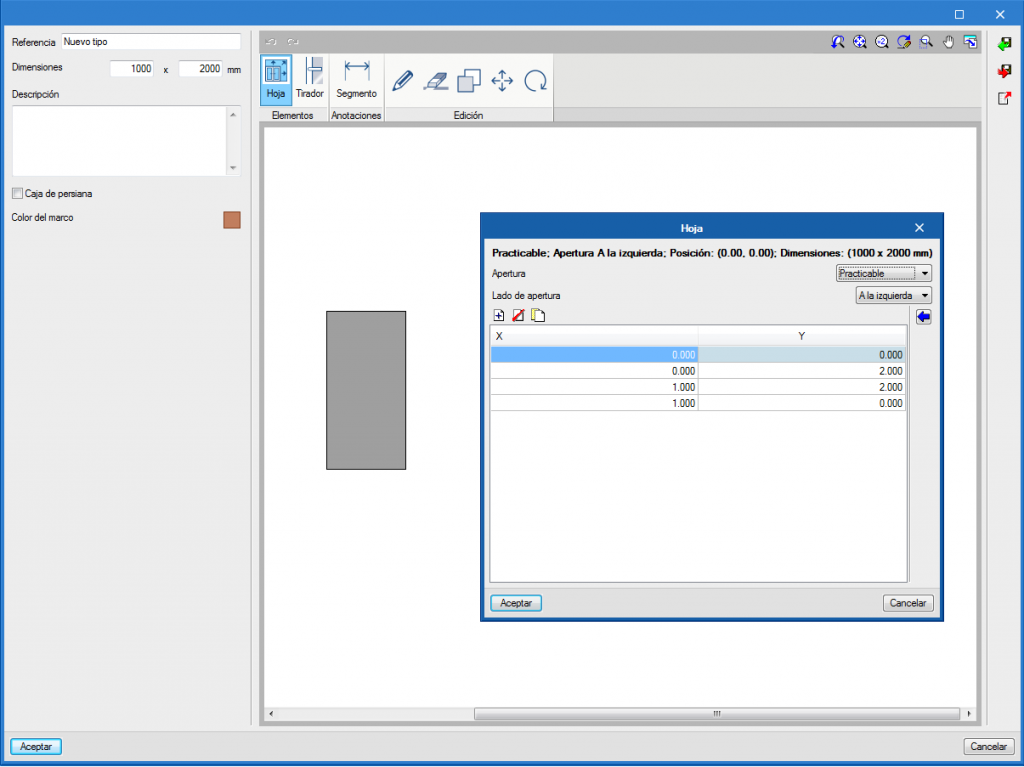Click inside the Descripción text area
The image size is (1024, 767).
click(x=120, y=140)
